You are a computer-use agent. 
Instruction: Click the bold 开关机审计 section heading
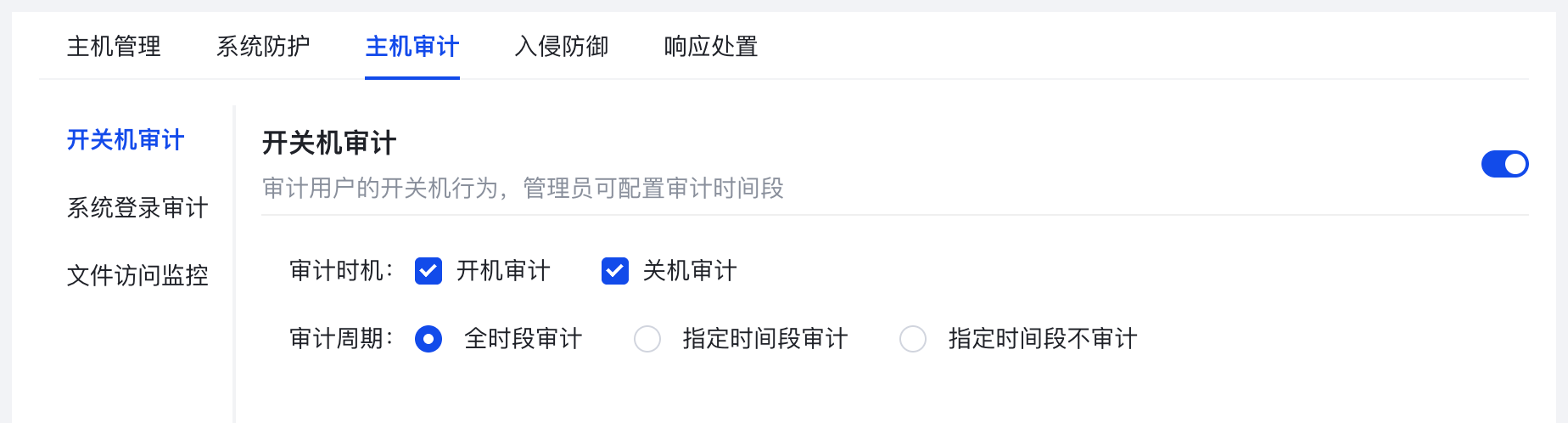tap(329, 143)
